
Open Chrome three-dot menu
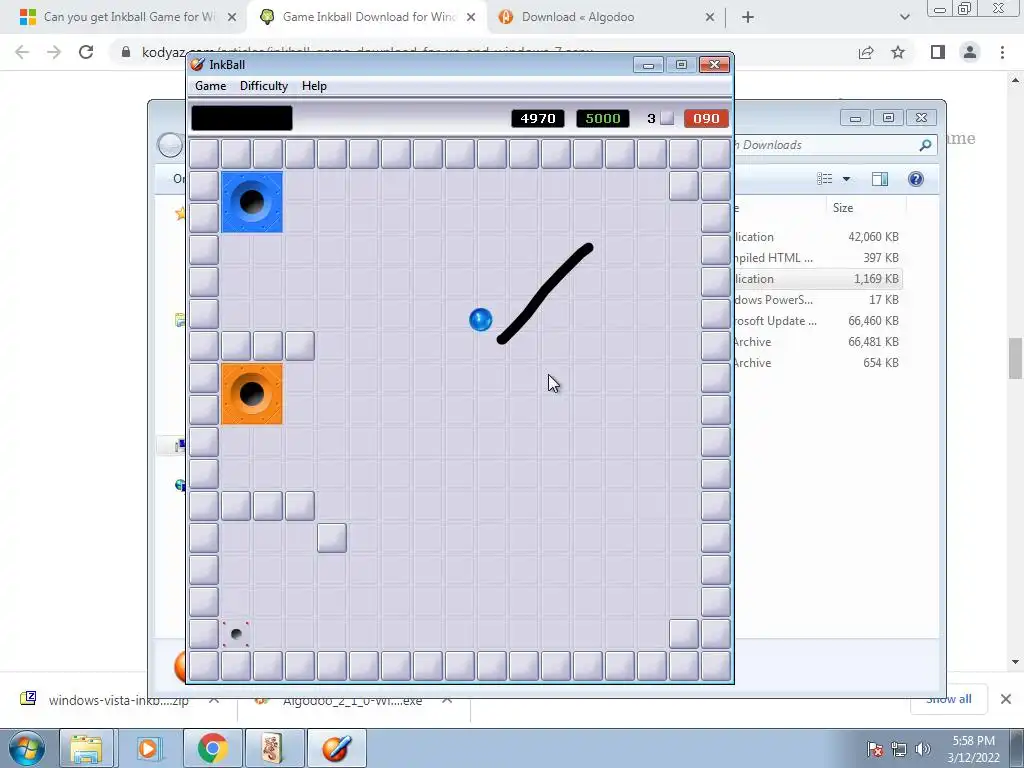pyautogui.click(x=1002, y=52)
